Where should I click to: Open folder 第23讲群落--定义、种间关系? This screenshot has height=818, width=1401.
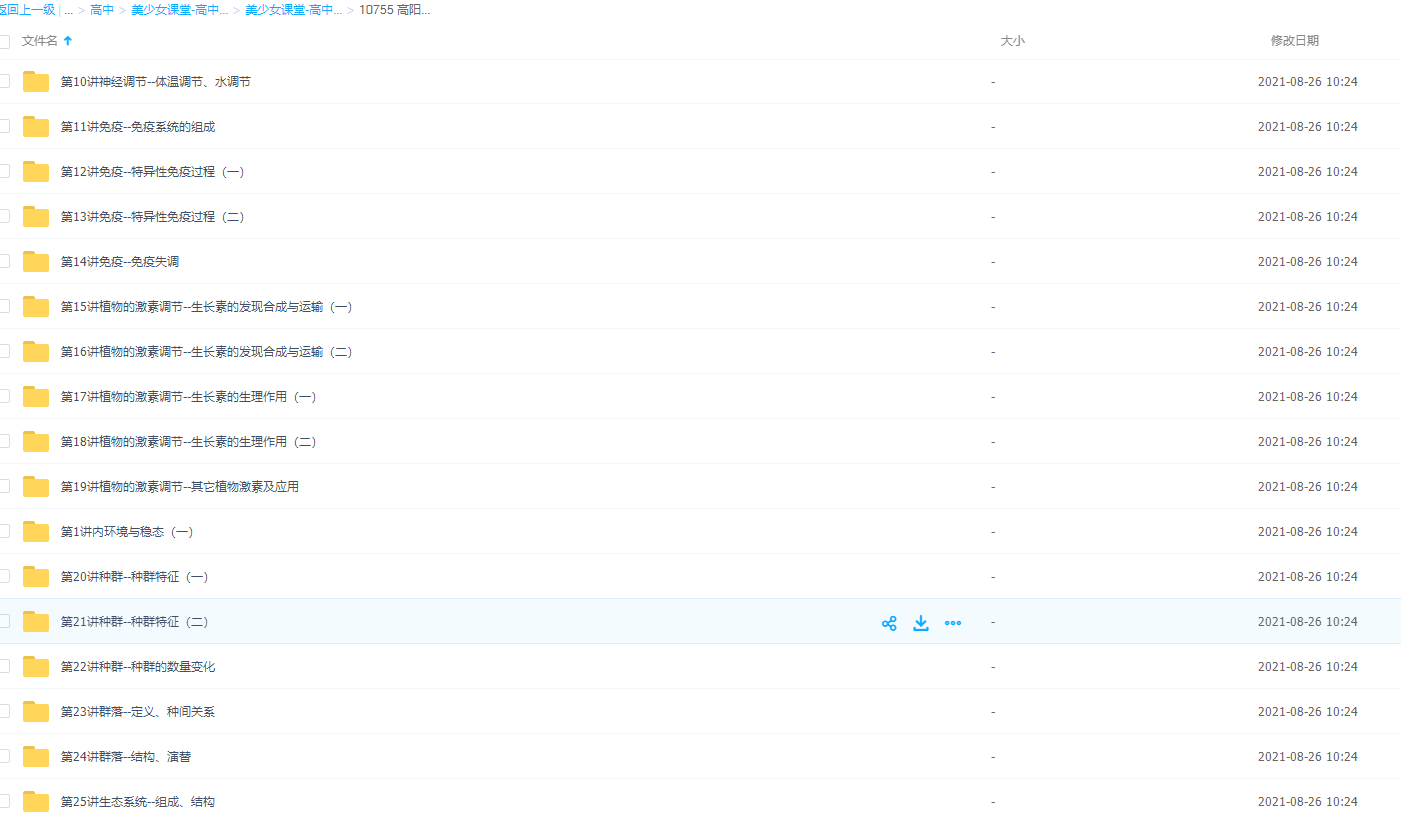pos(138,712)
